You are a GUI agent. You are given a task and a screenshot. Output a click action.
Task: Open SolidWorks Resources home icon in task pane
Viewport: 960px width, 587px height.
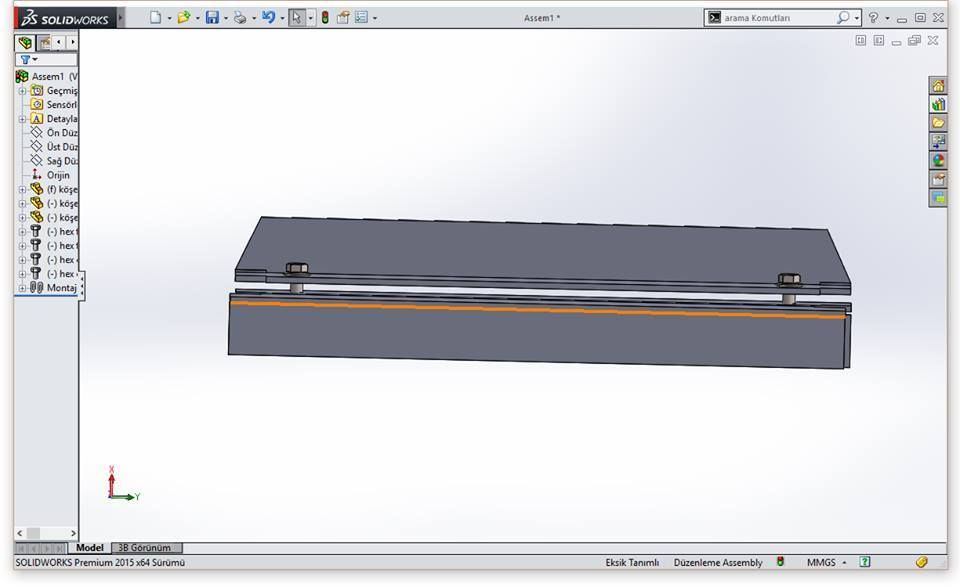click(938, 86)
